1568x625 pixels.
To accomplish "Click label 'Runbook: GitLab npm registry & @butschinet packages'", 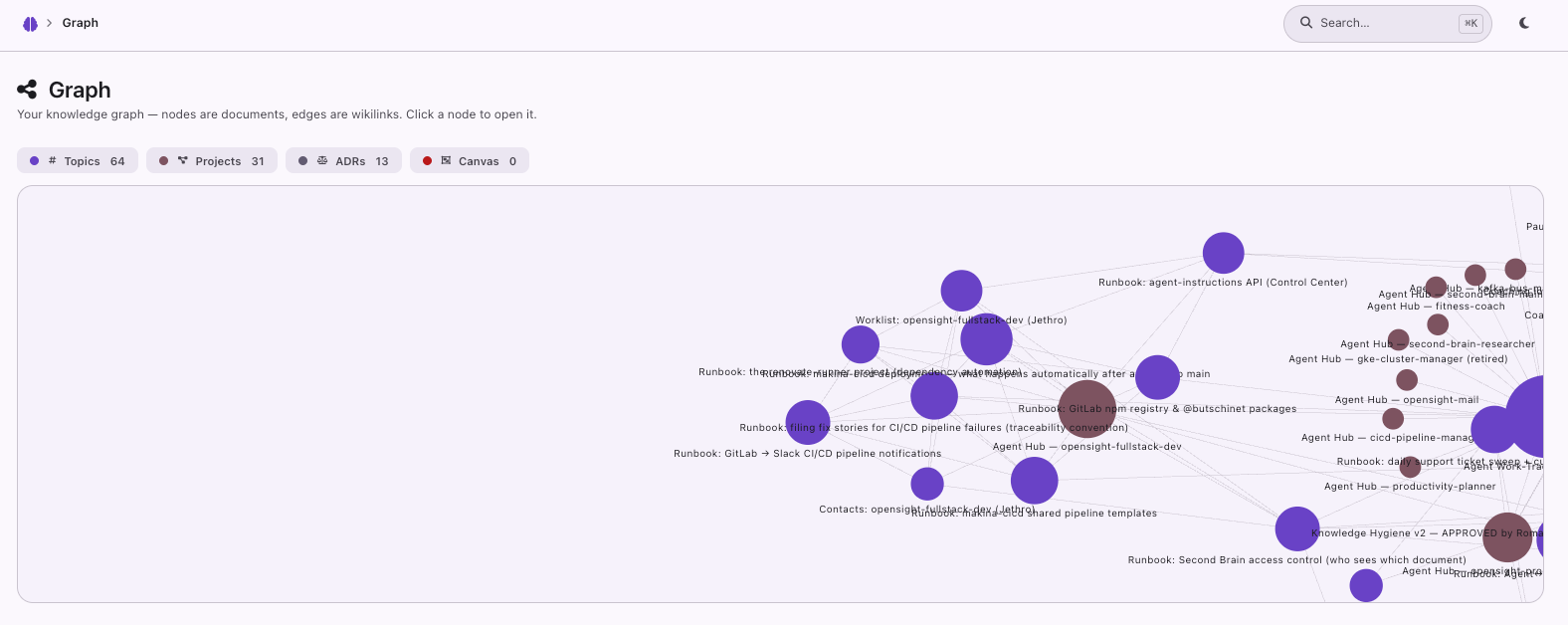I will click(1157, 409).
